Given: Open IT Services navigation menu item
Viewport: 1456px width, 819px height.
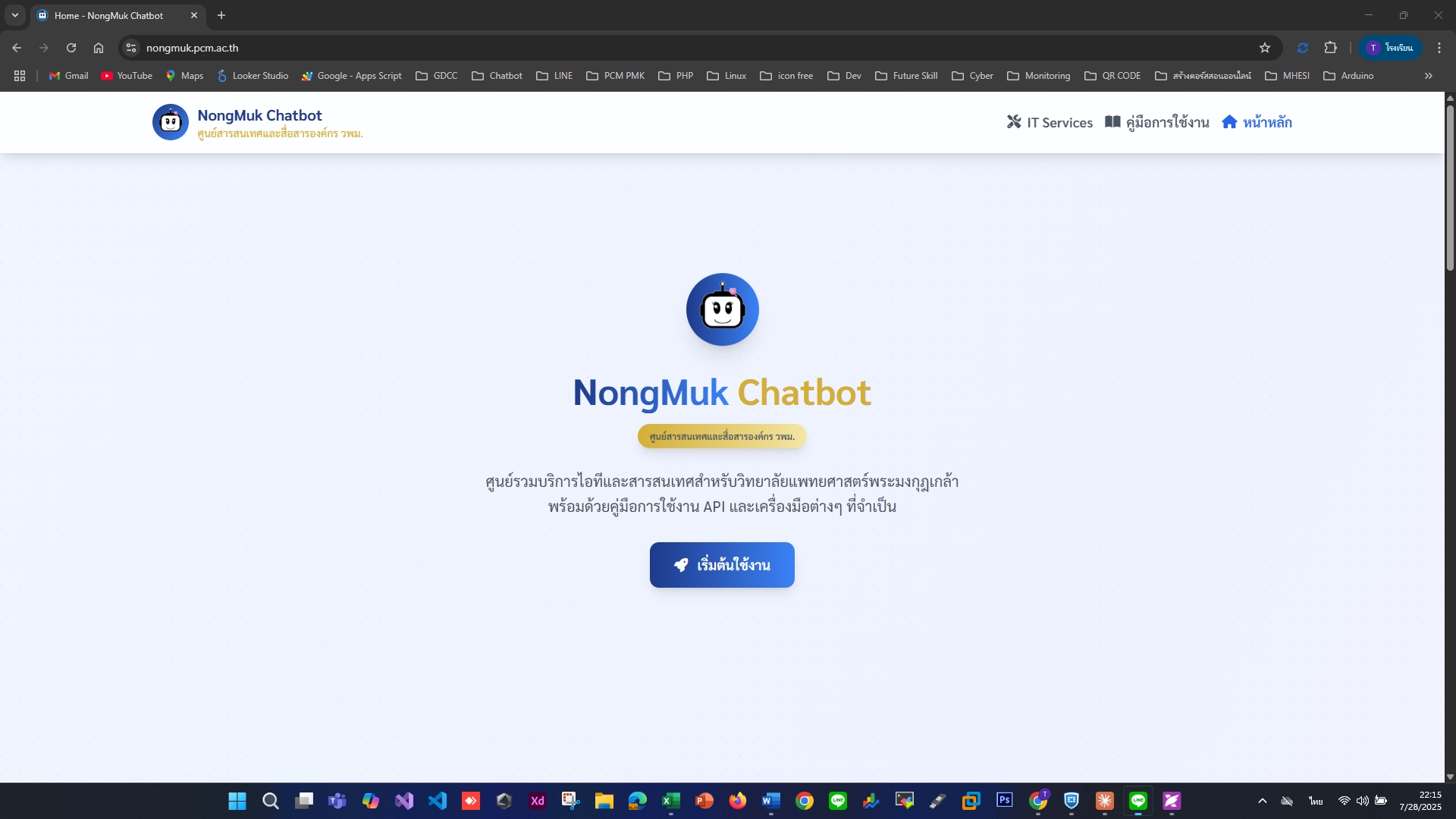Looking at the screenshot, I should pos(1050,122).
